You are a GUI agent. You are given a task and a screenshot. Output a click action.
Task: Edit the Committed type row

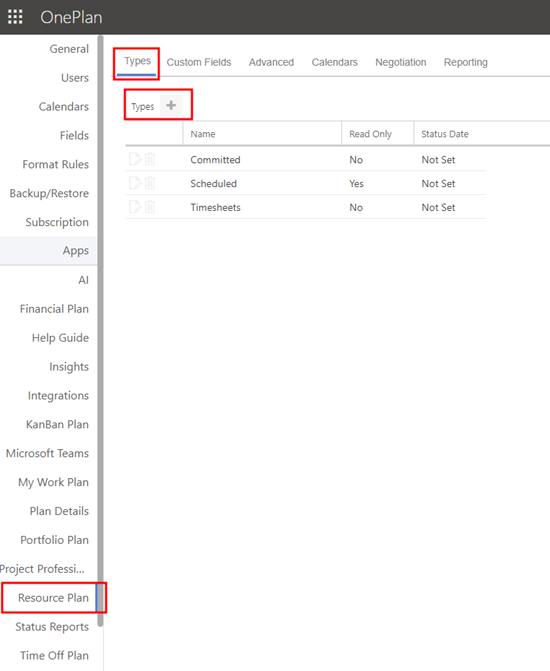coord(135,159)
